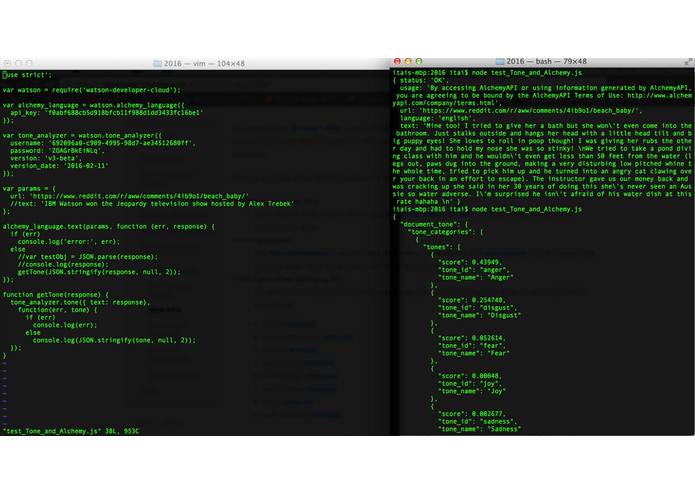The height and width of the screenshot is (494, 695).
Task: Click the 'usage:' output line in bash
Action: point(545,88)
